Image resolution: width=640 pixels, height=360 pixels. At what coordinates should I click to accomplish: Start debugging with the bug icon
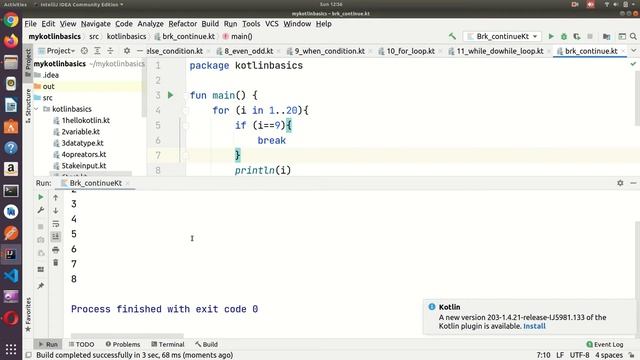click(x=564, y=36)
